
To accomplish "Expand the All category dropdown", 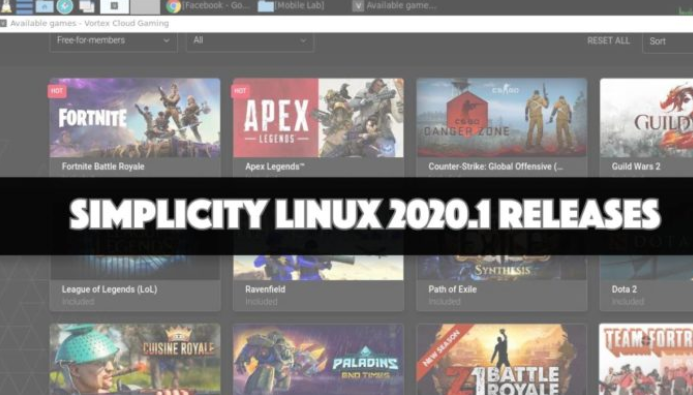I will point(250,41).
